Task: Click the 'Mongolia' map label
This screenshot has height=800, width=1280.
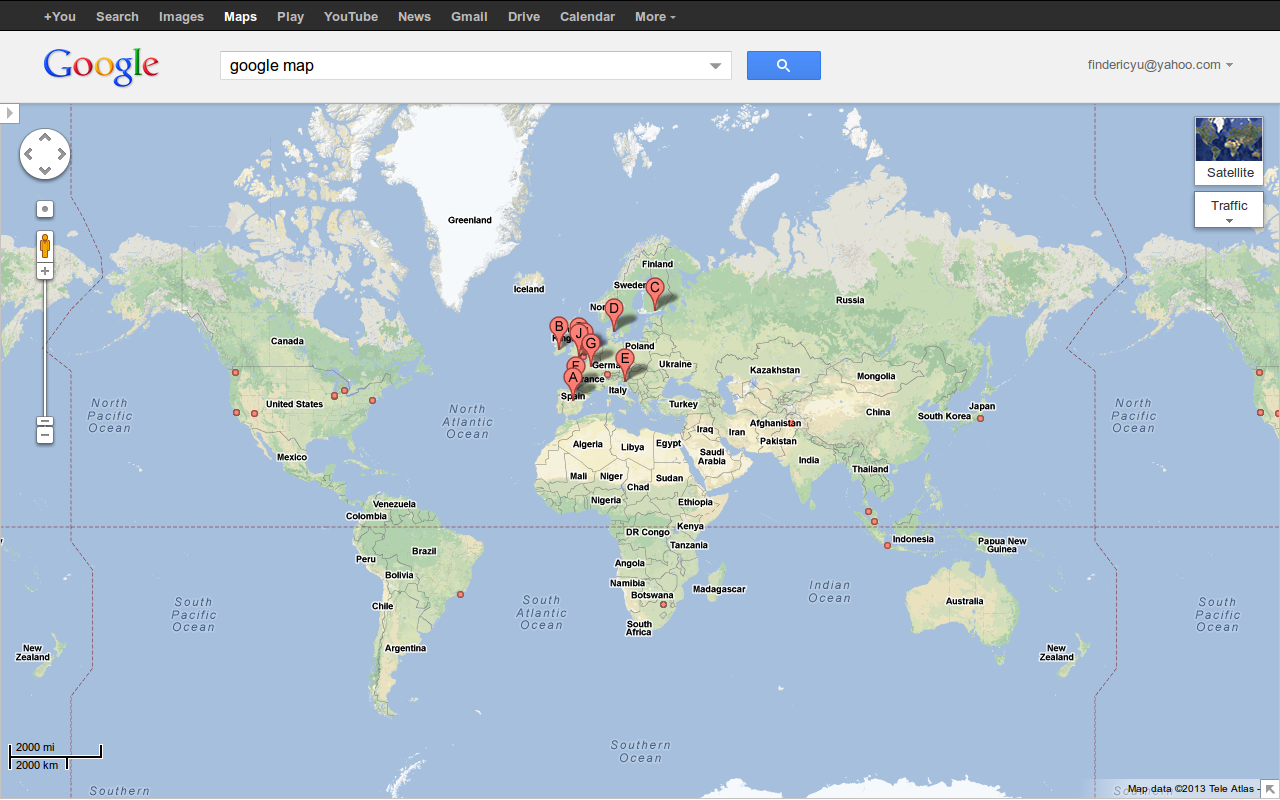Action: (876, 376)
